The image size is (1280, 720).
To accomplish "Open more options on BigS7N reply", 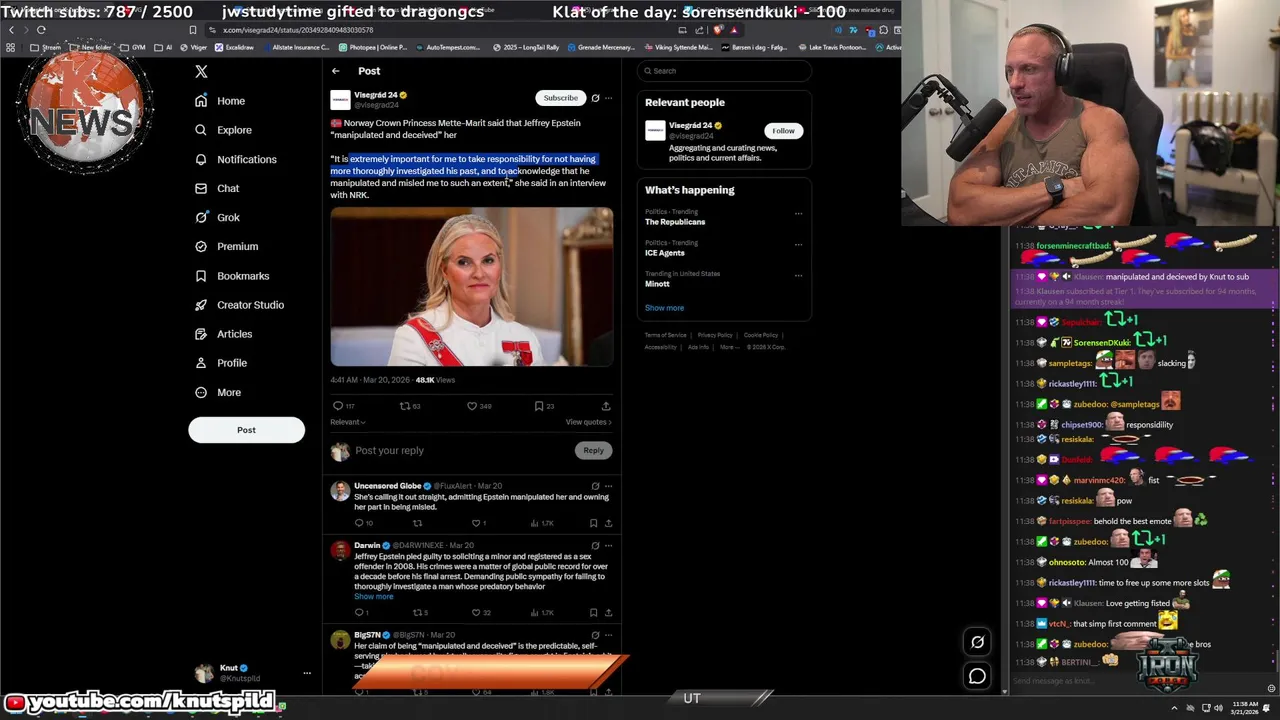I will pyautogui.click(x=608, y=635).
